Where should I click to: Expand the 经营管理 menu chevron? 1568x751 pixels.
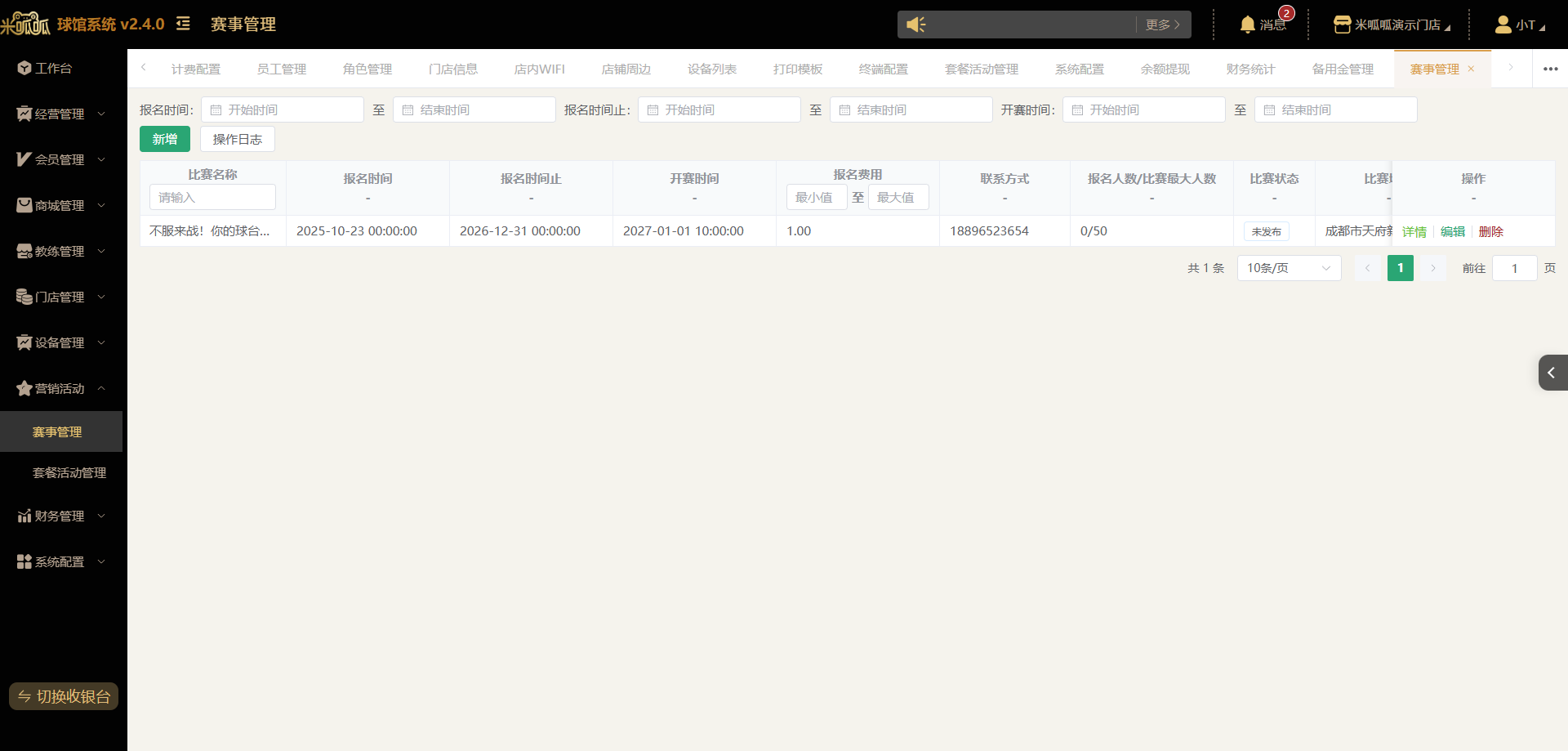tap(101, 114)
